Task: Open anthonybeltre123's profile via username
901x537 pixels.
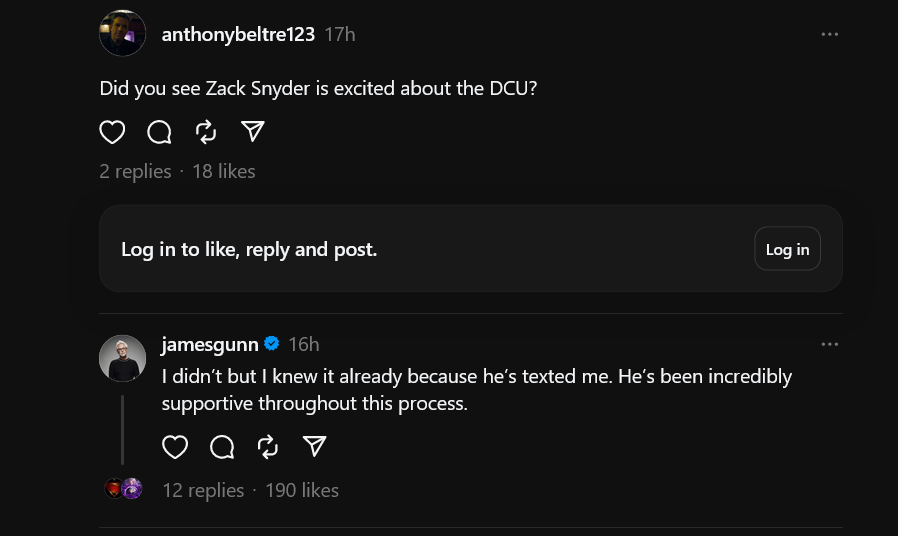Action: point(238,34)
